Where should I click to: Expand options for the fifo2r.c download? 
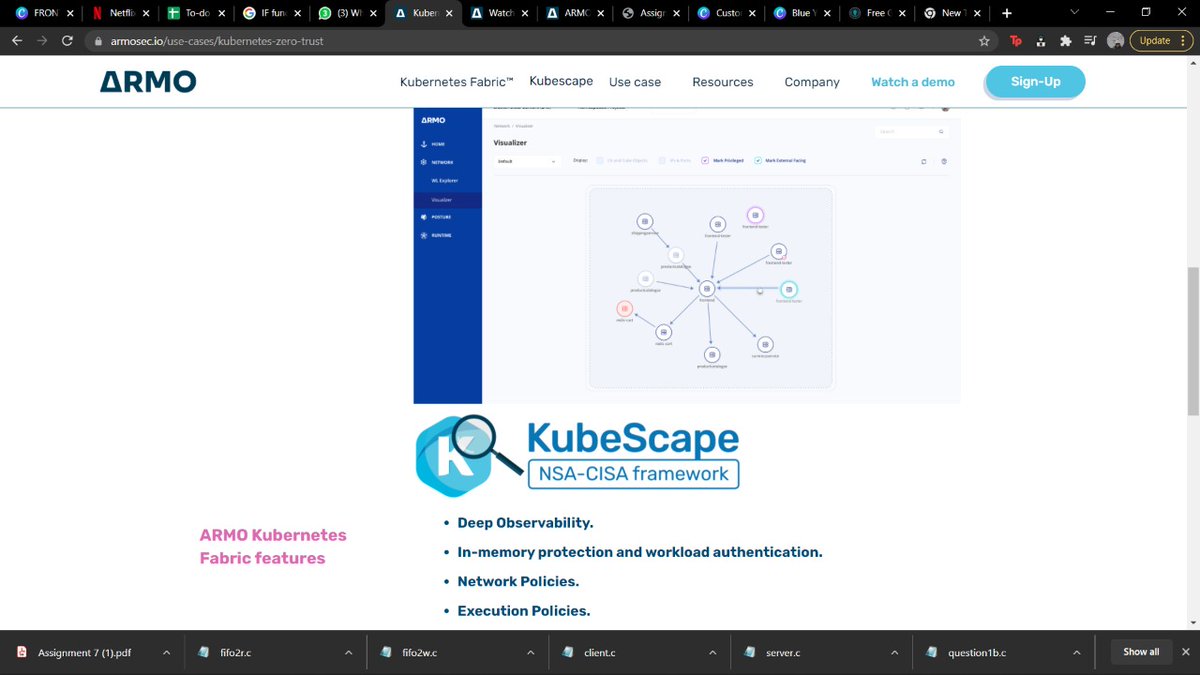[x=348, y=652]
